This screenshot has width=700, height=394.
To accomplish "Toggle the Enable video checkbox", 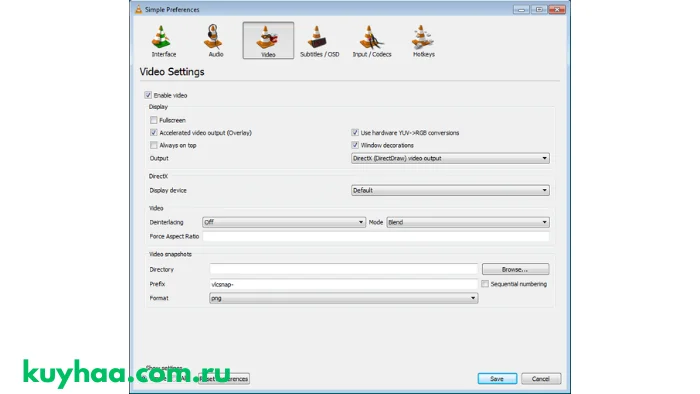I will click(x=148, y=95).
